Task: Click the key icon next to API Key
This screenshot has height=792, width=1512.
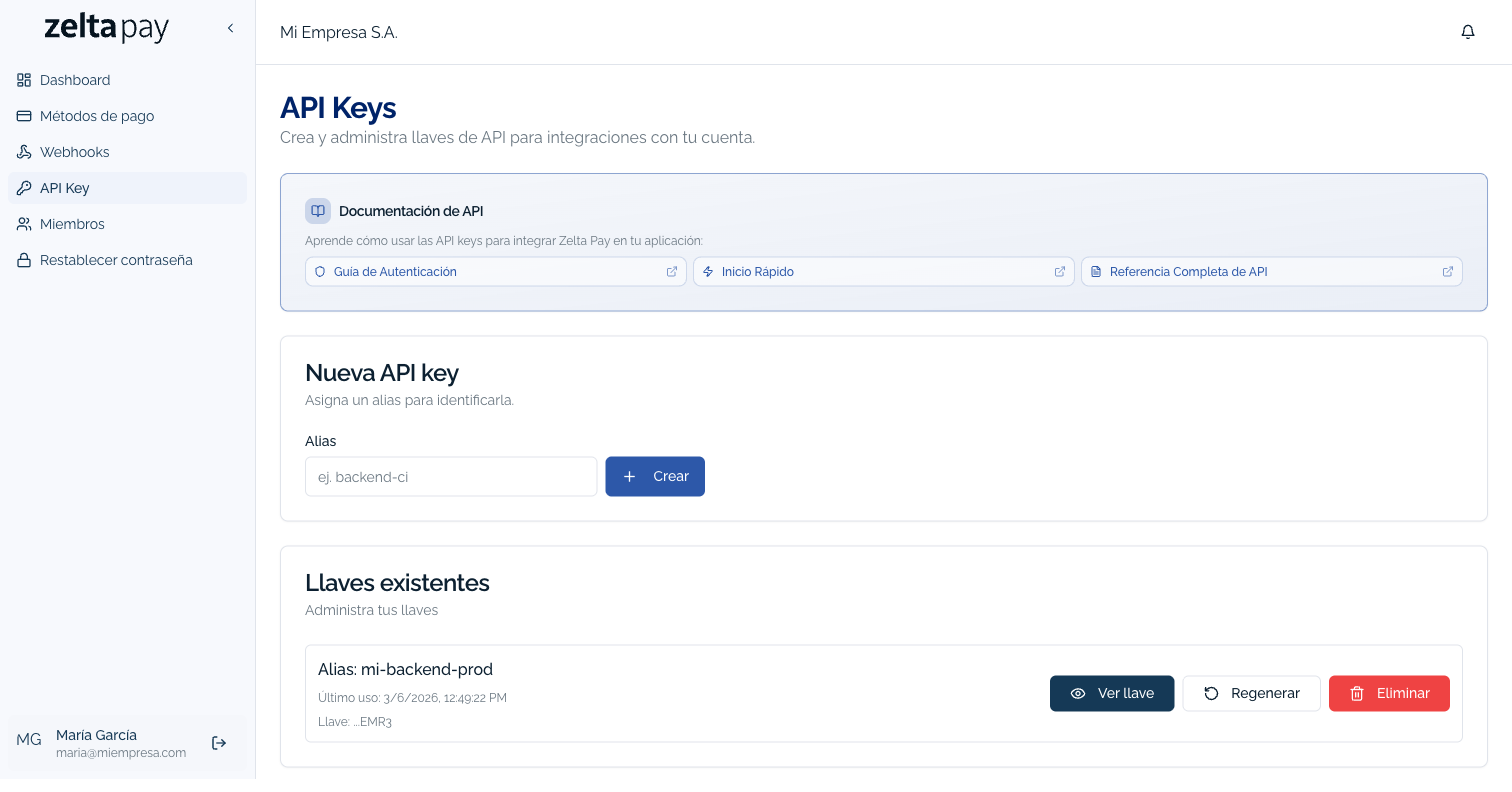Action: pos(23,188)
